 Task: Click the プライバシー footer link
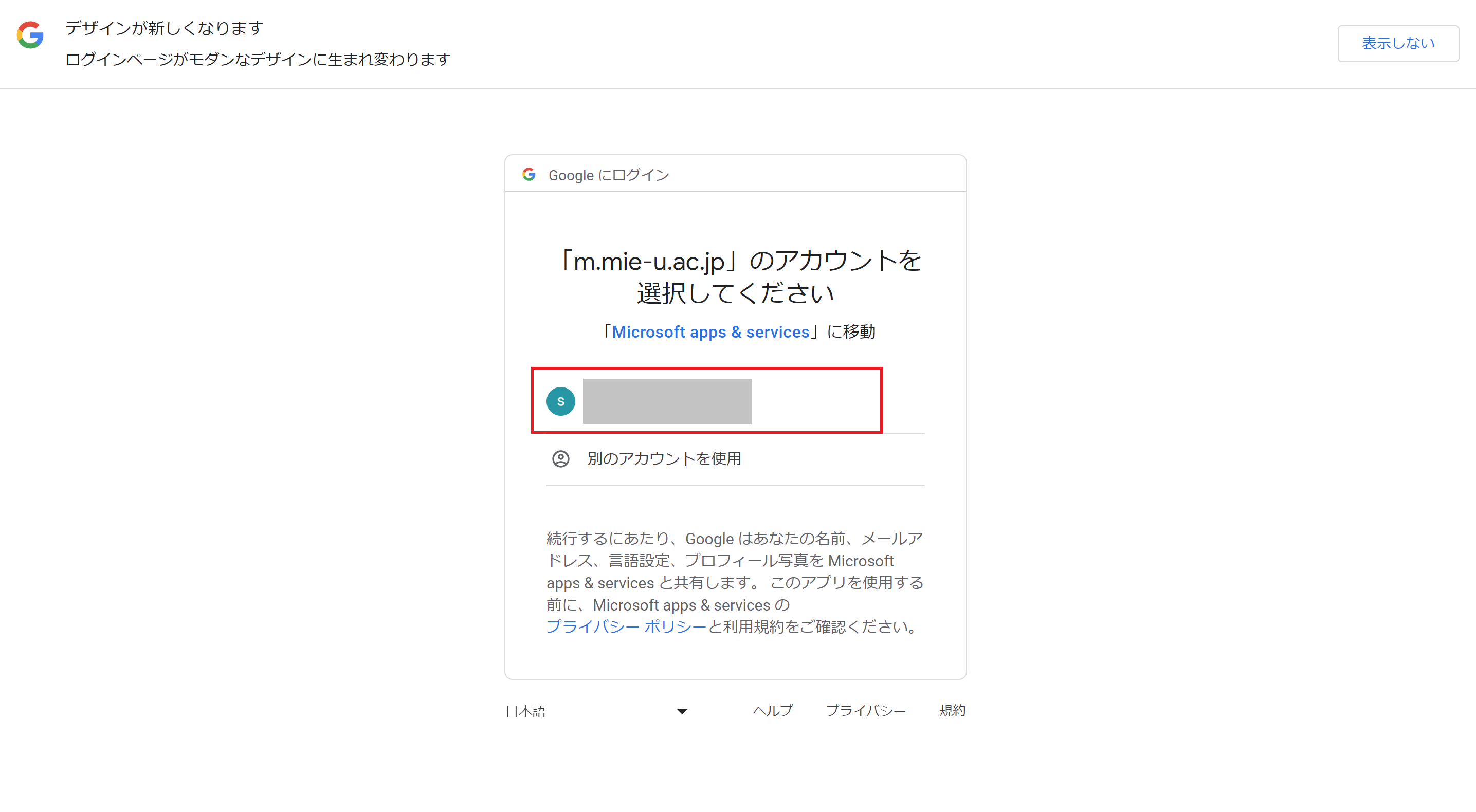tap(865, 711)
